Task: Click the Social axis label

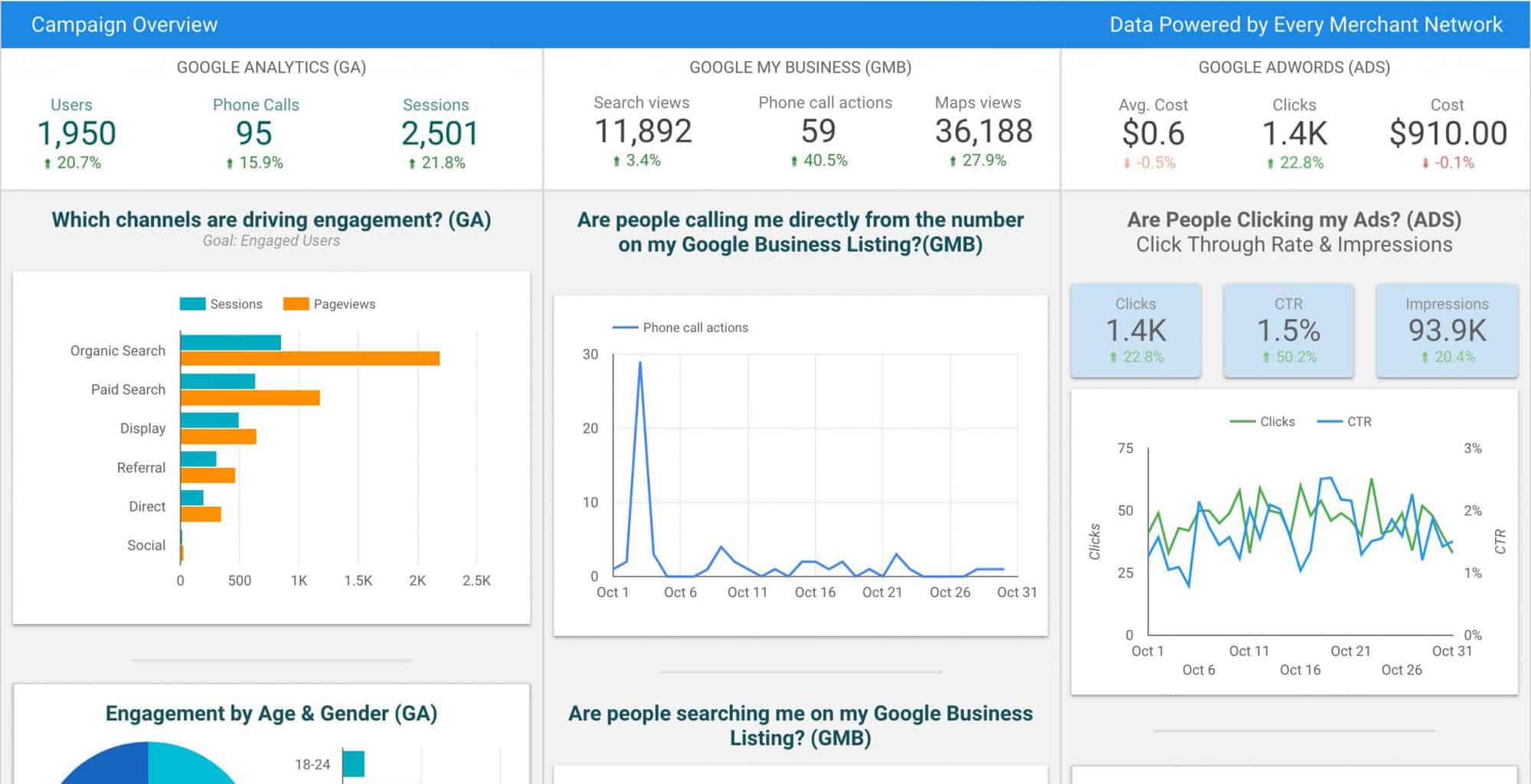Action: click(146, 545)
